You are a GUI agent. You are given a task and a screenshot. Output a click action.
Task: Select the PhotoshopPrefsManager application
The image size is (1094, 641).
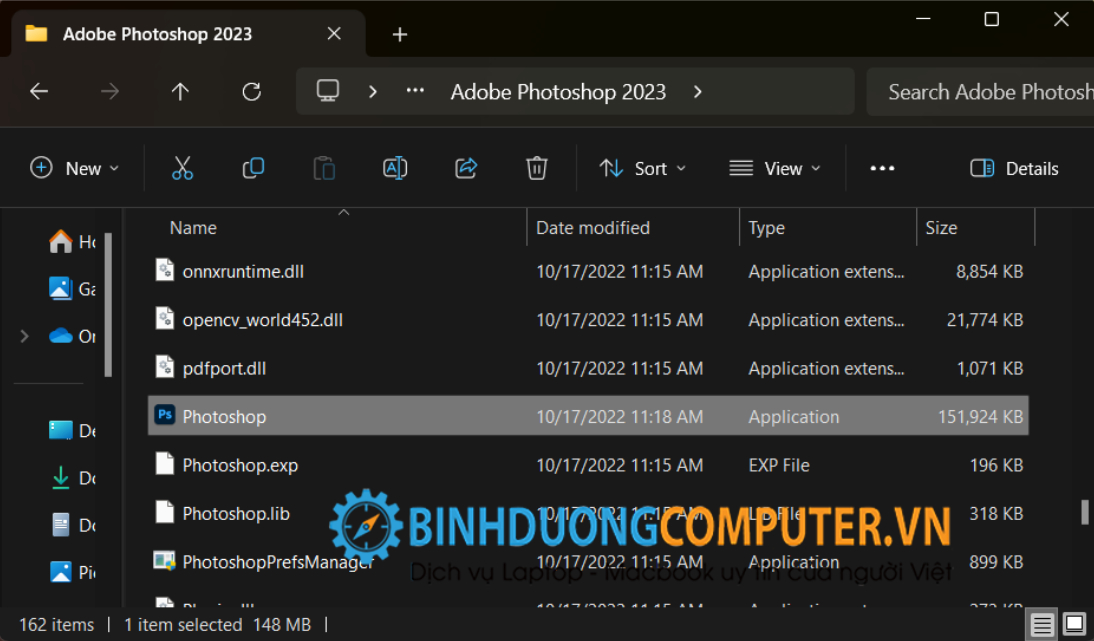coord(588,561)
